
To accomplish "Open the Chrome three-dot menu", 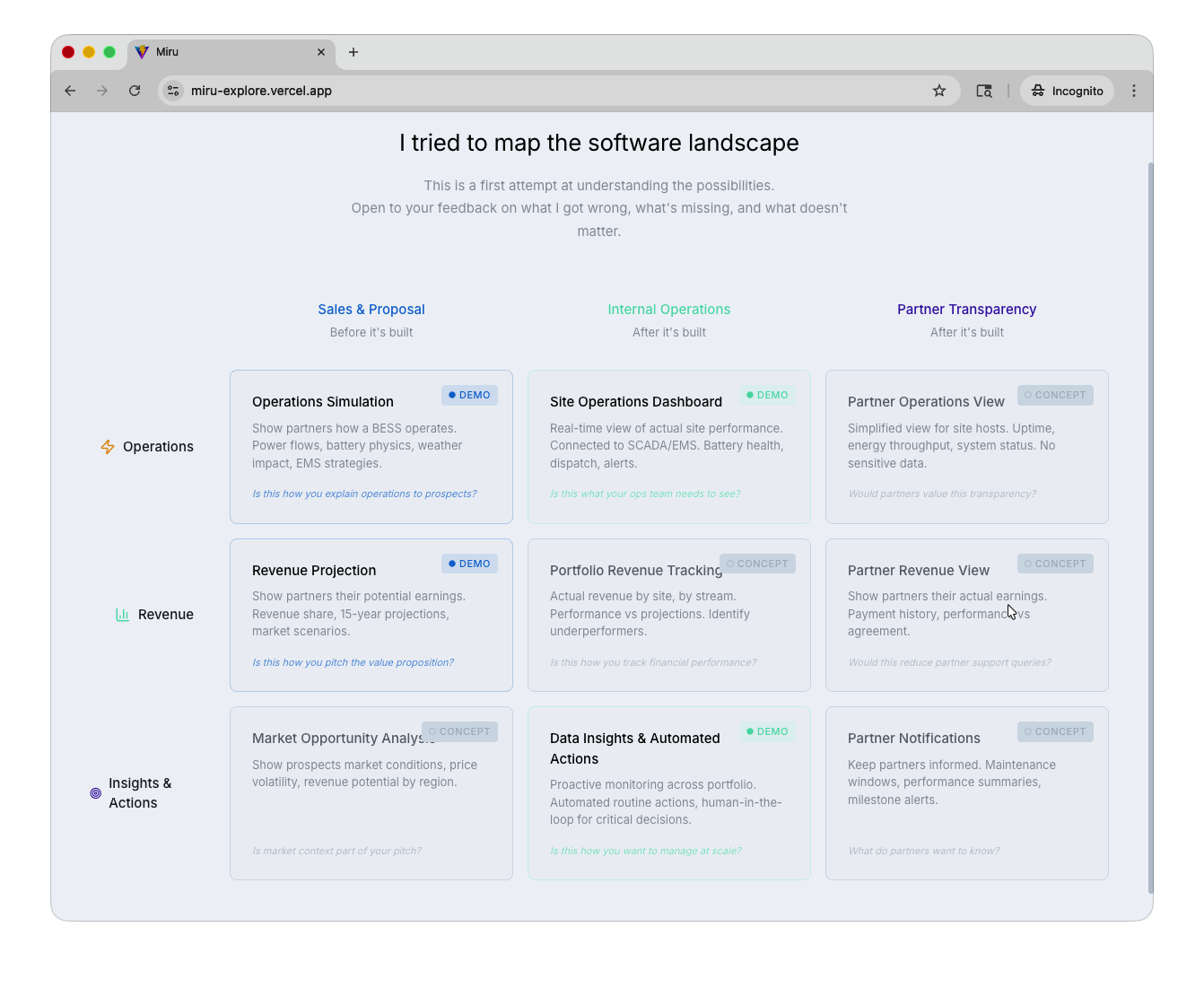I will 1134,91.
